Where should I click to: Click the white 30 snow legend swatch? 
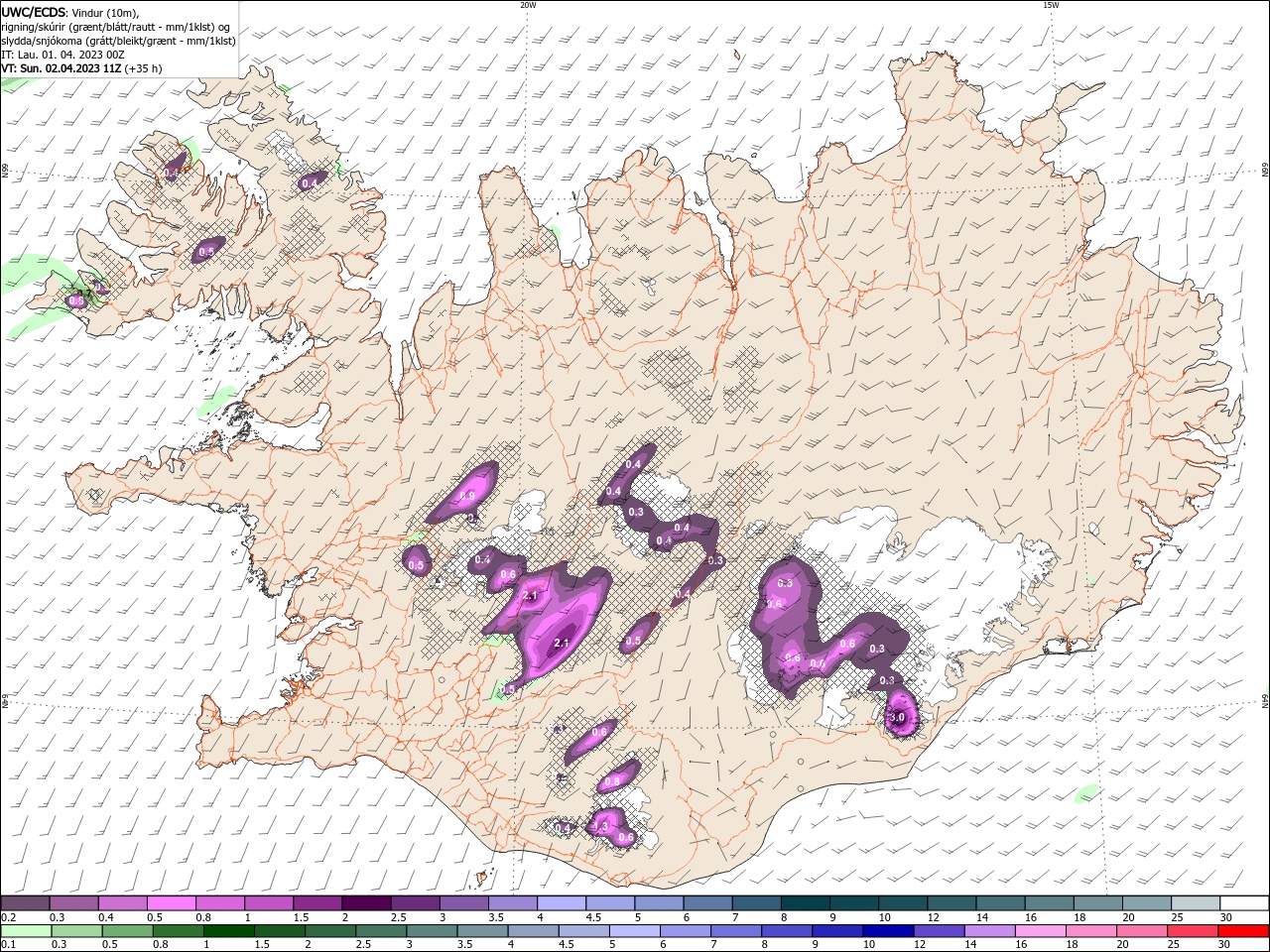click(1245, 903)
